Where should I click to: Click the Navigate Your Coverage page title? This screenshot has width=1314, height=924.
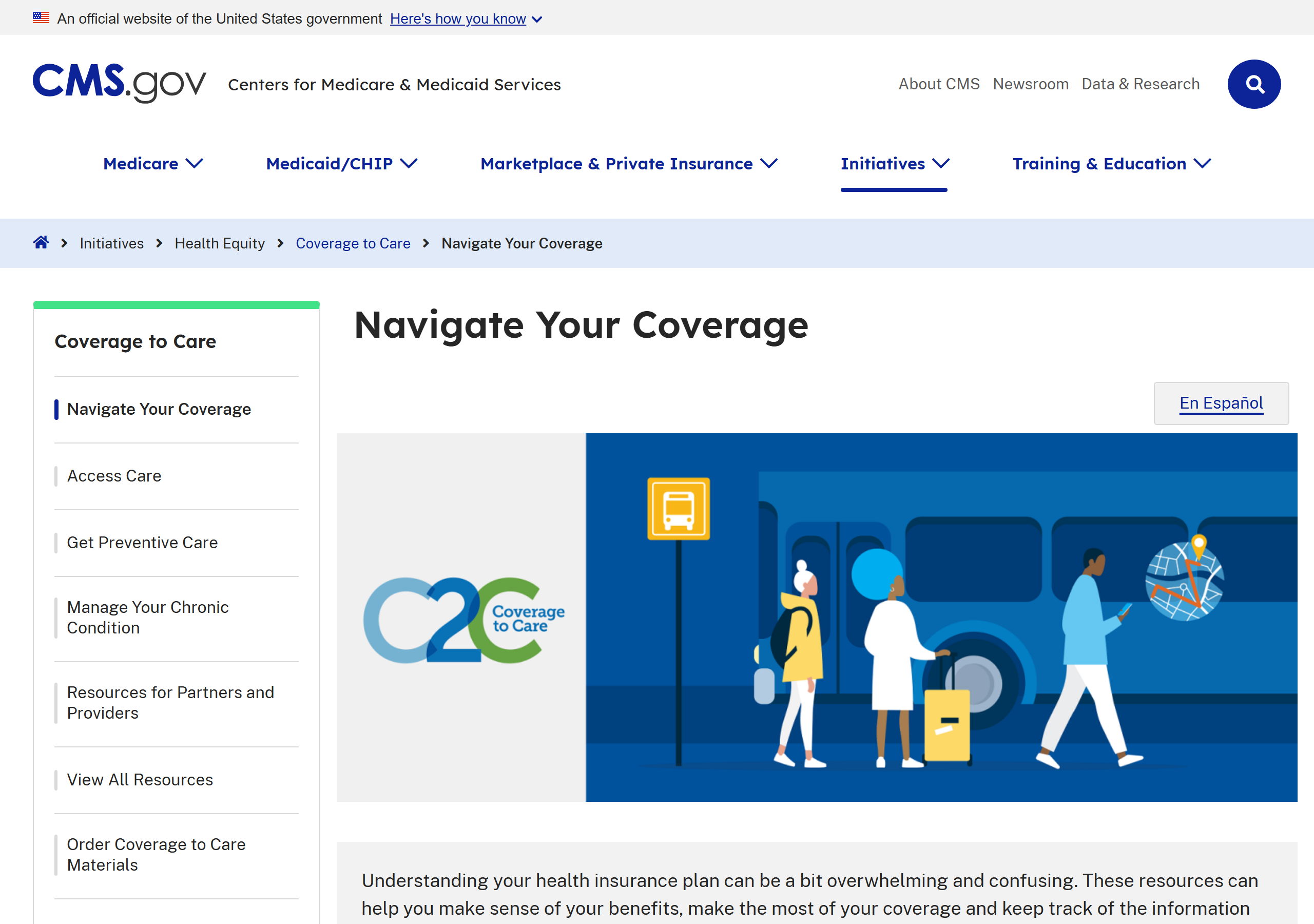coord(581,326)
